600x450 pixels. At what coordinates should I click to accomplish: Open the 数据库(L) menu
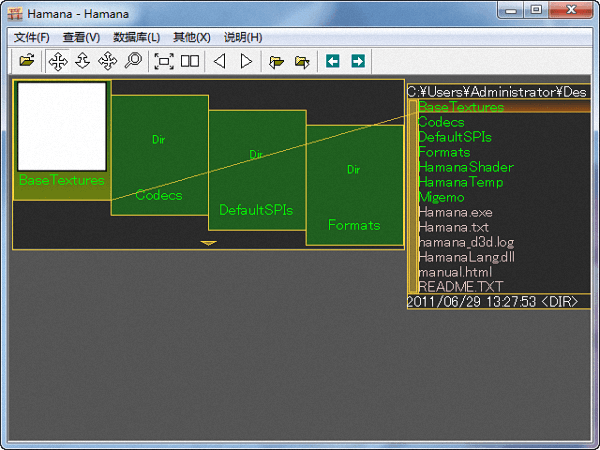(137, 37)
